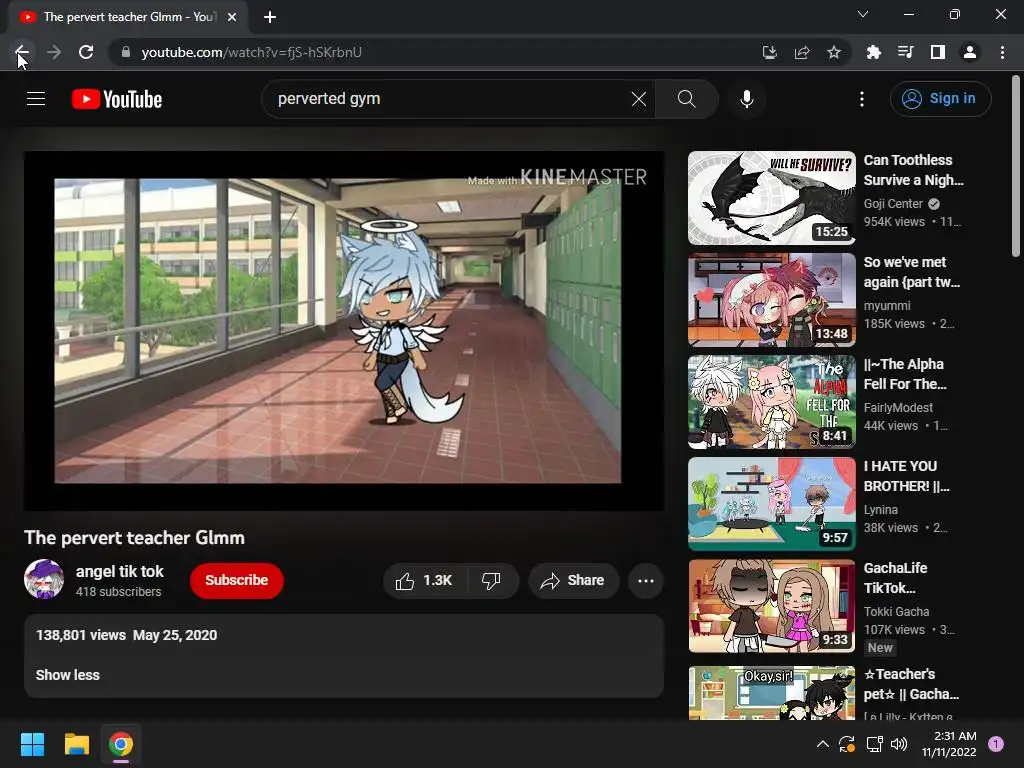The image size is (1024, 768).
Task: Open 'Teacher's pet' video thumbnail
Action: pos(772,693)
